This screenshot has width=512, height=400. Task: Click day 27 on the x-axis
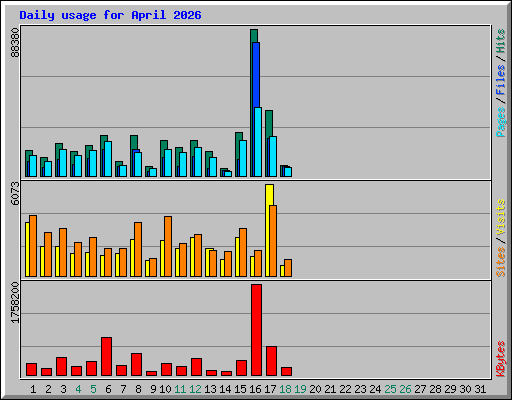pos(420,389)
